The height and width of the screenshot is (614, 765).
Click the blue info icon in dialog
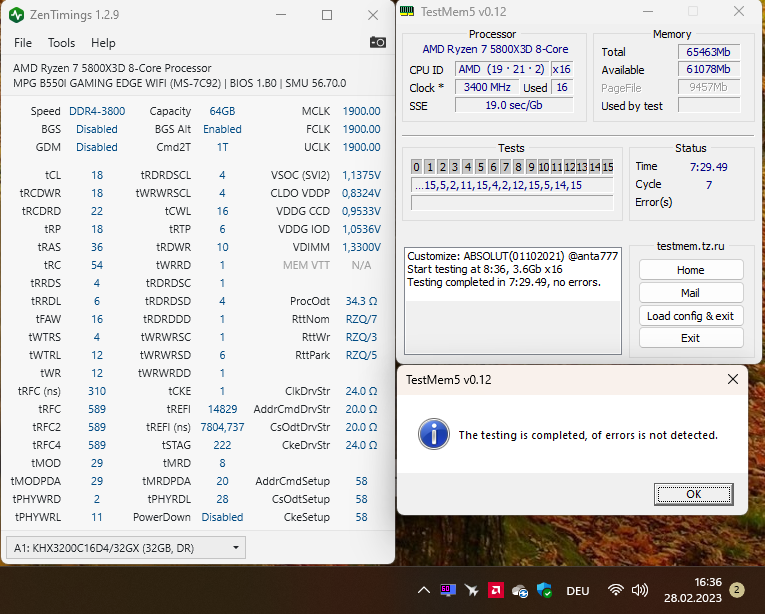(433, 434)
